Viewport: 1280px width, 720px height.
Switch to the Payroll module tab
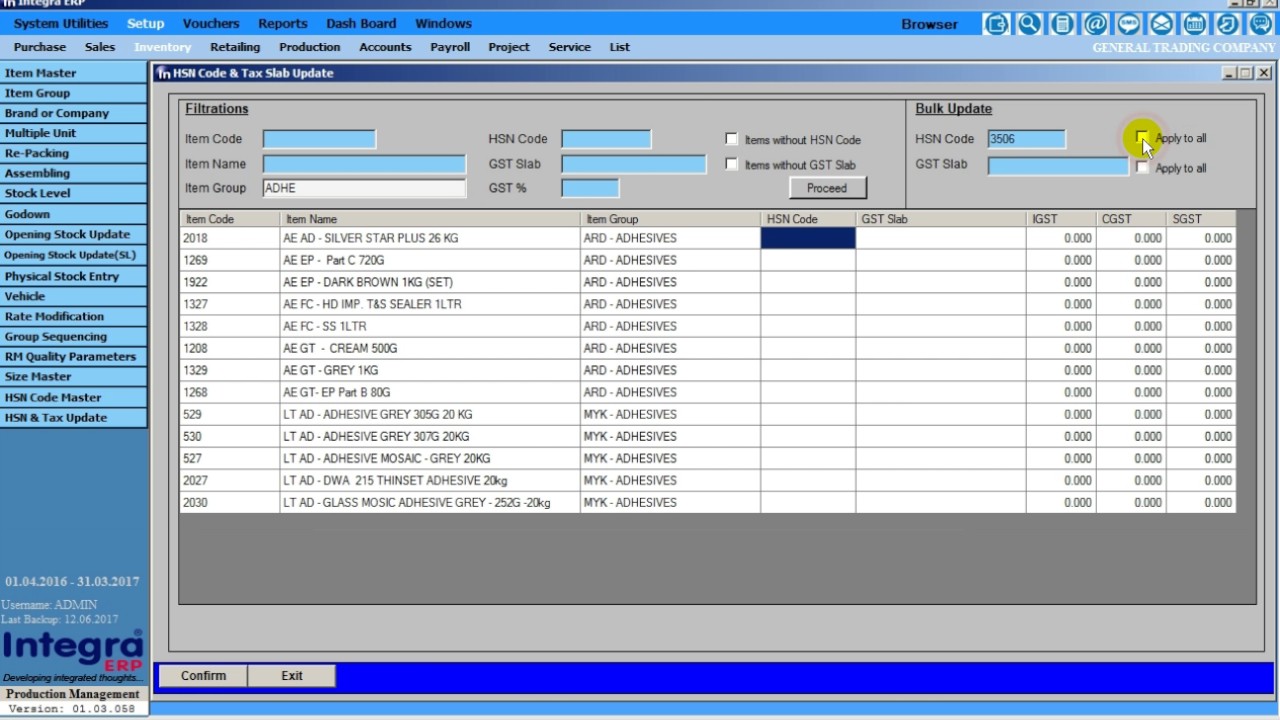(450, 47)
